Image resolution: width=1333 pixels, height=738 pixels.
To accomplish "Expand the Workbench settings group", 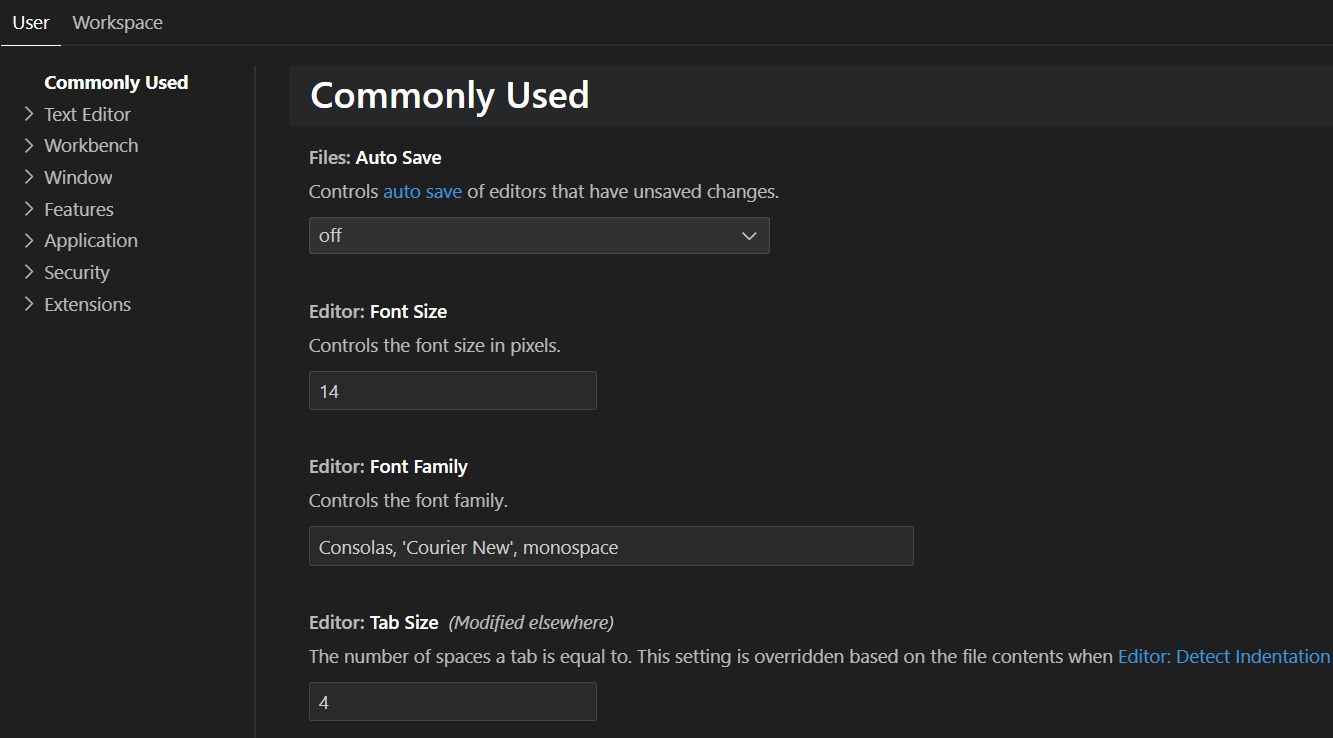I will [91, 145].
